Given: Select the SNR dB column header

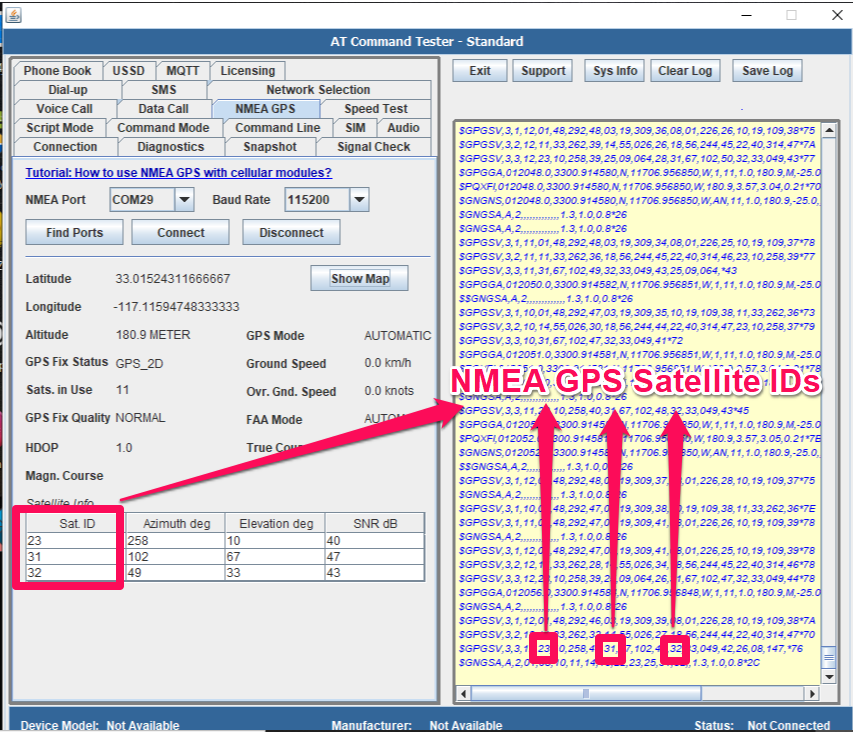Looking at the screenshot, I should pos(375,524).
